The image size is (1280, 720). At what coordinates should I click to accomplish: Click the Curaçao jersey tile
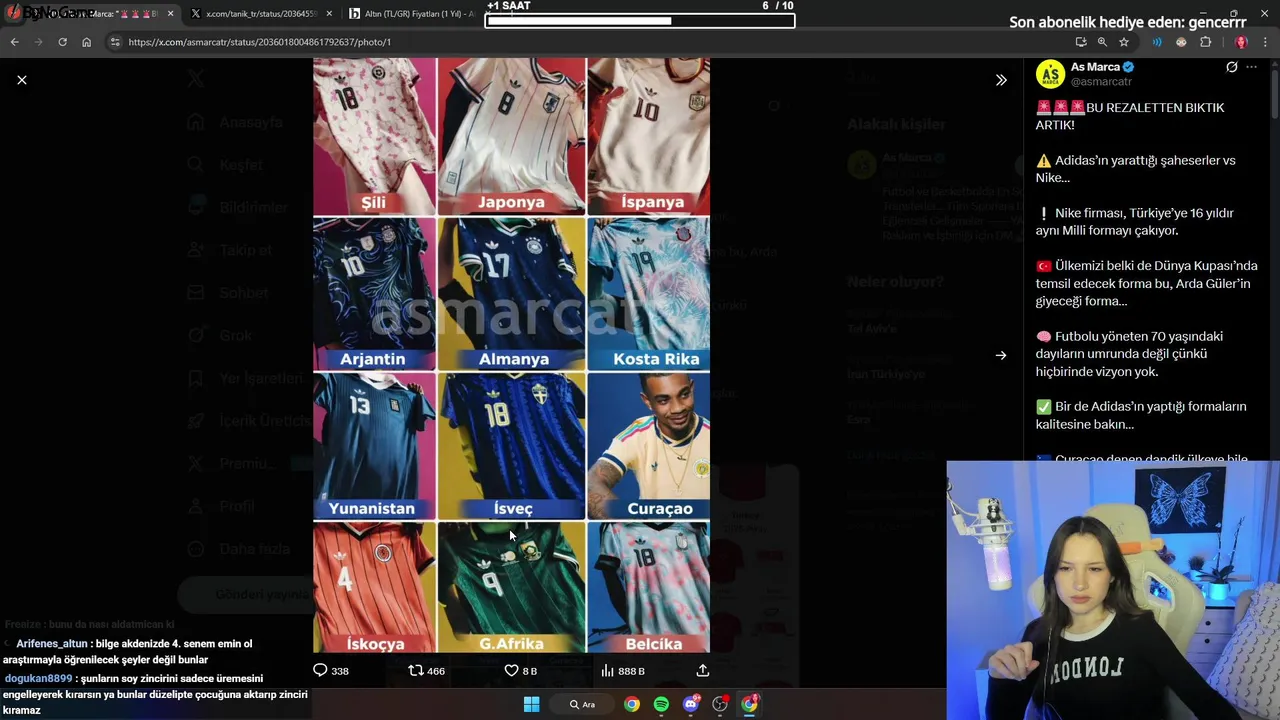(649, 447)
